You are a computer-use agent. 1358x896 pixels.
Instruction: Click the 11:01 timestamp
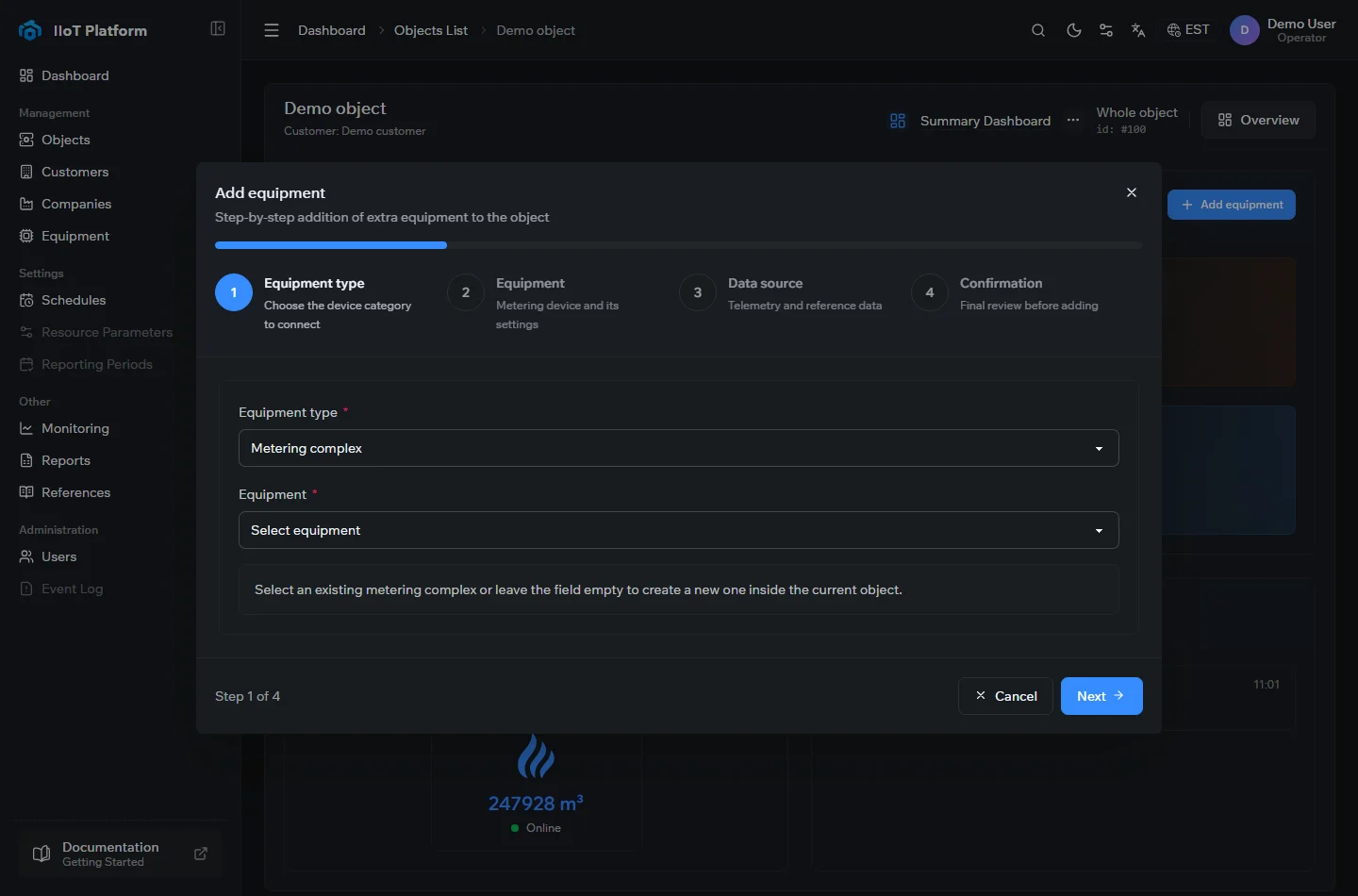pyautogui.click(x=1267, y=685)
